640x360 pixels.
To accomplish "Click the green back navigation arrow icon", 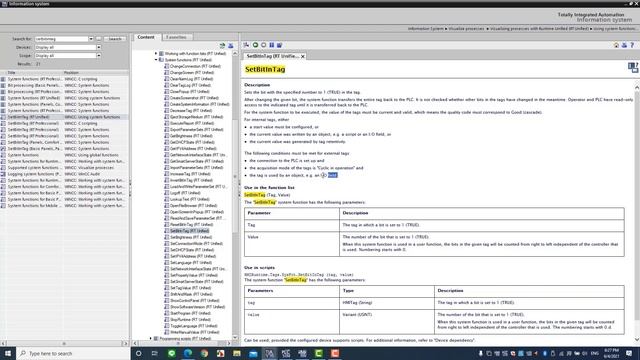I will [256, 45].
